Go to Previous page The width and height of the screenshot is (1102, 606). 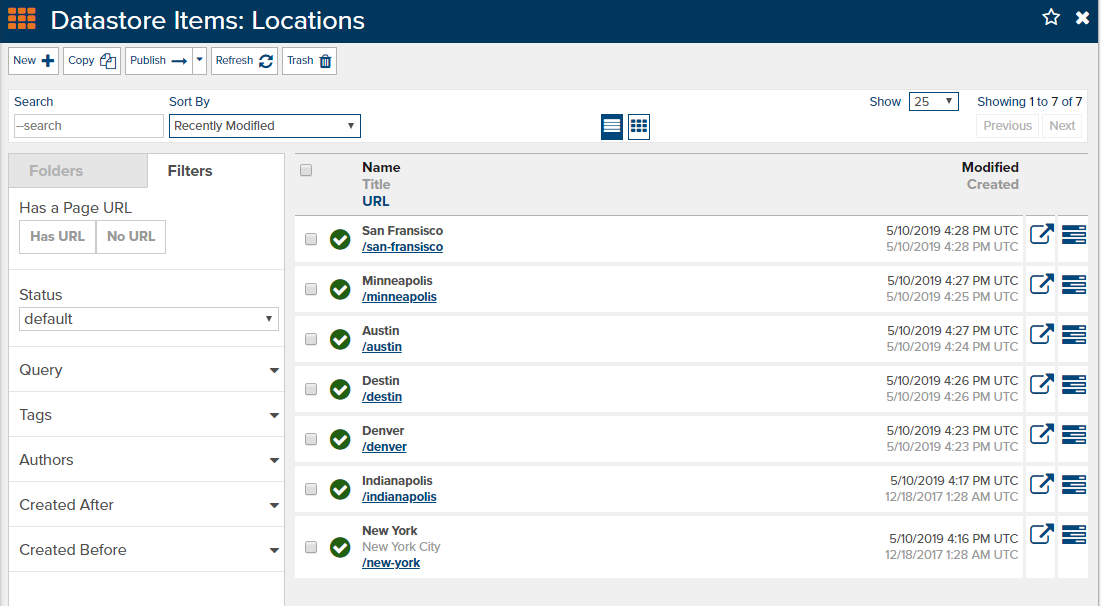(1007, 126)
